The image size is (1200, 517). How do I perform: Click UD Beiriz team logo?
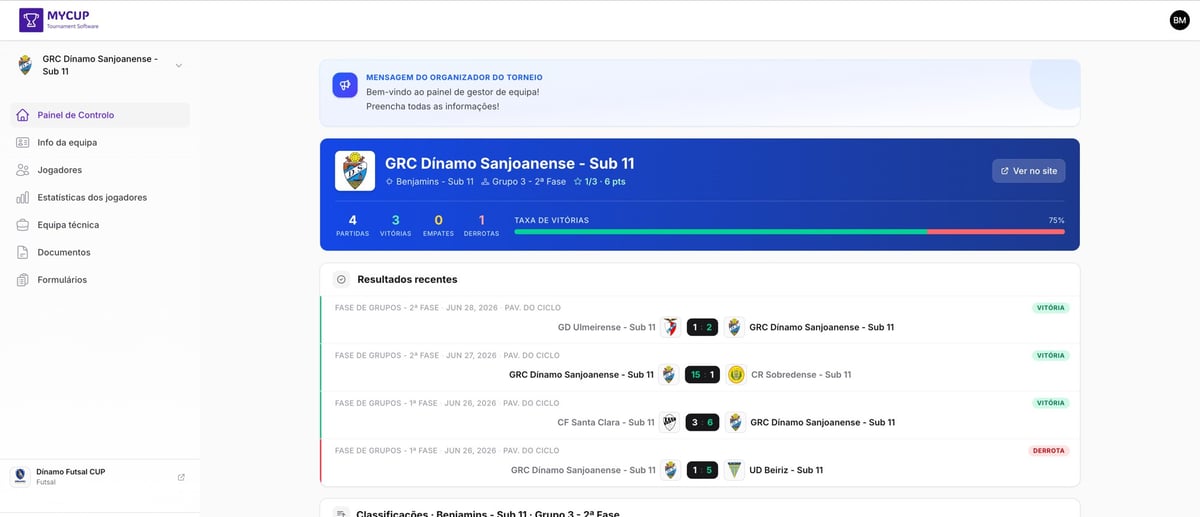(734, 470)
